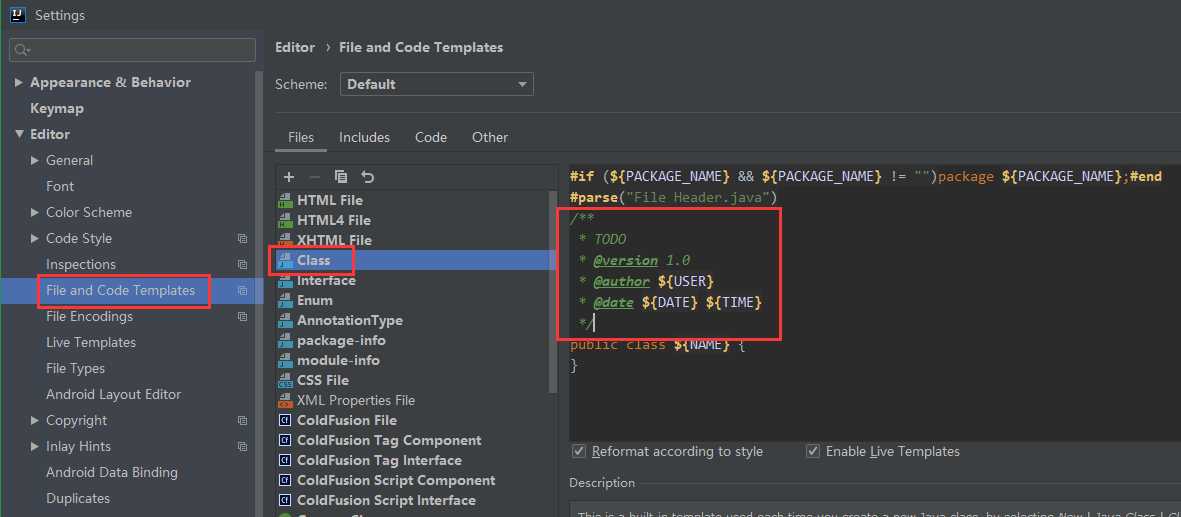Click the settings search field
This screenshot has height=517, width=1181.
(133, 50)
